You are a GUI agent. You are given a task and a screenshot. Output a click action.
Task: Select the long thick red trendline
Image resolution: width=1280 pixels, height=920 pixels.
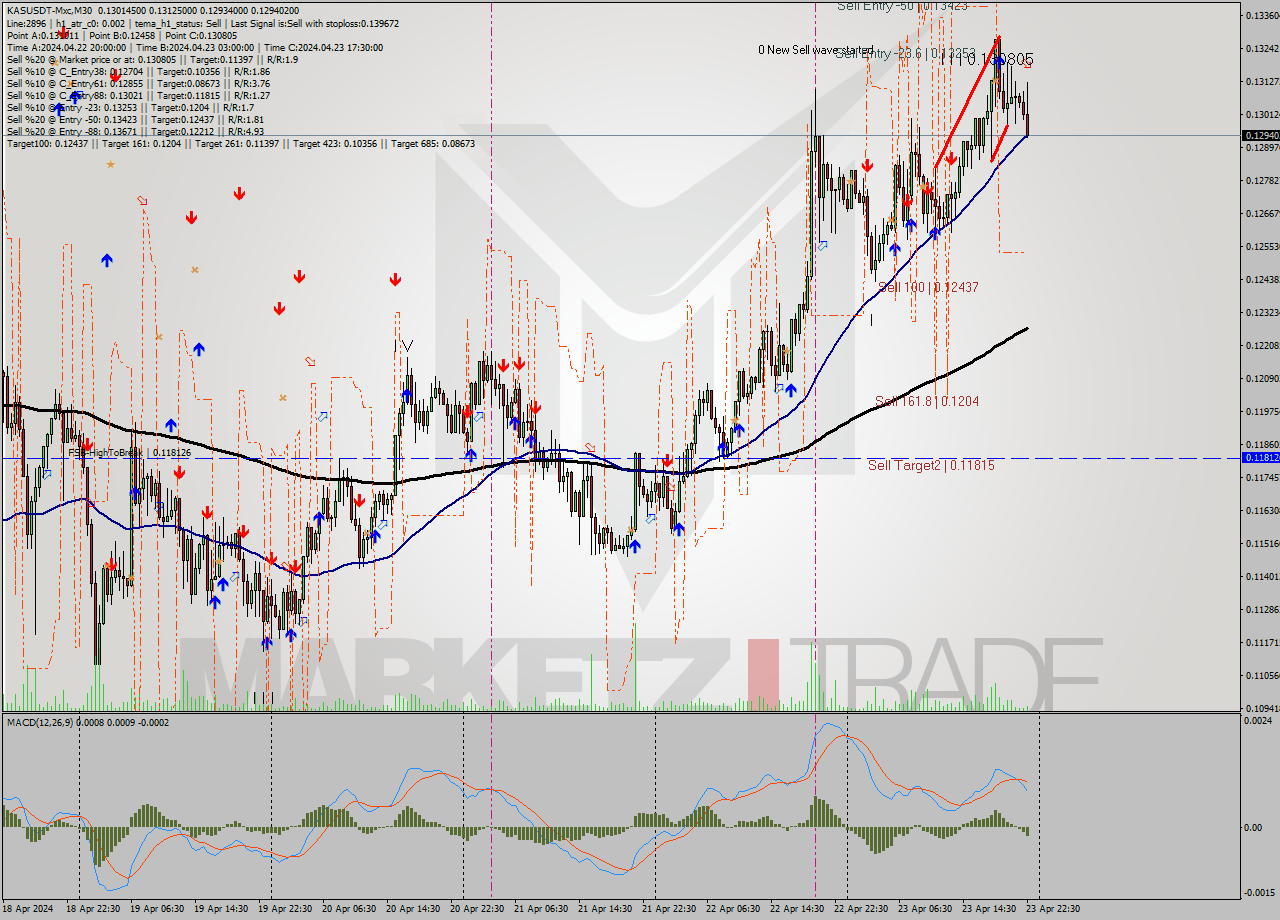pos(966,103)
